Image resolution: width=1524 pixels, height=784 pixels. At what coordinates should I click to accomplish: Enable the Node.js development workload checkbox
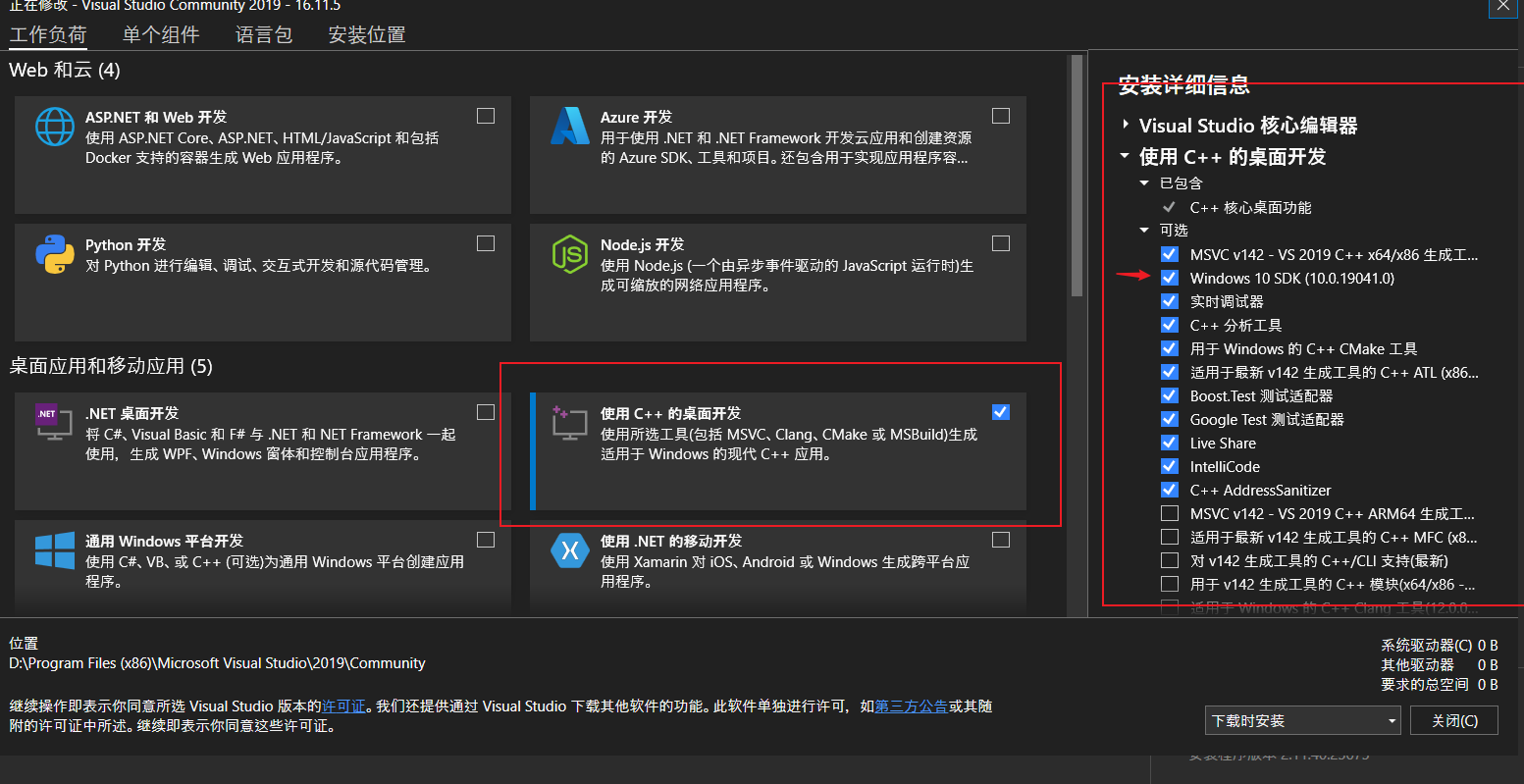coord(1001,243)
